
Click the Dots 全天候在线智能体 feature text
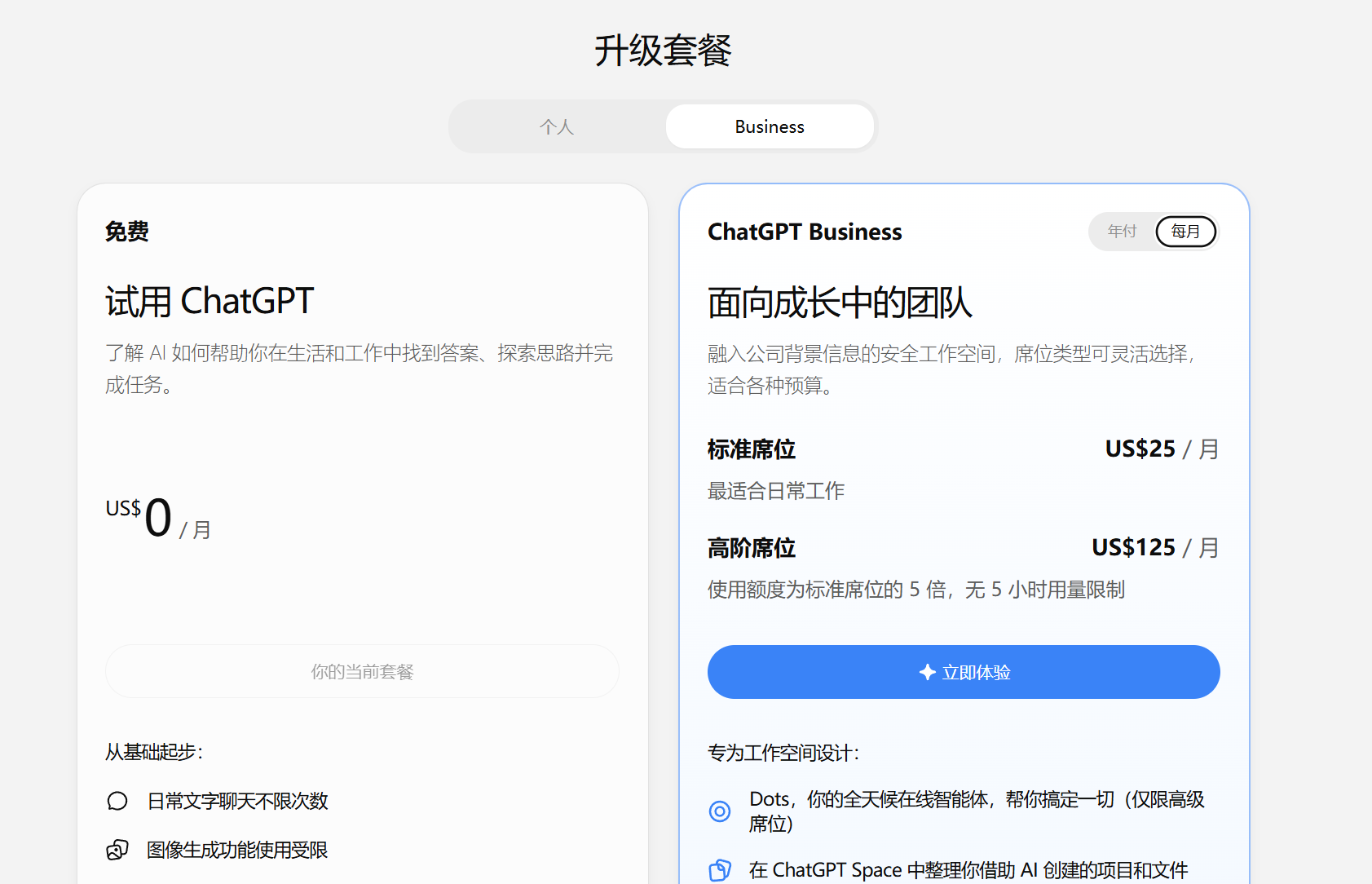(977, 811)
